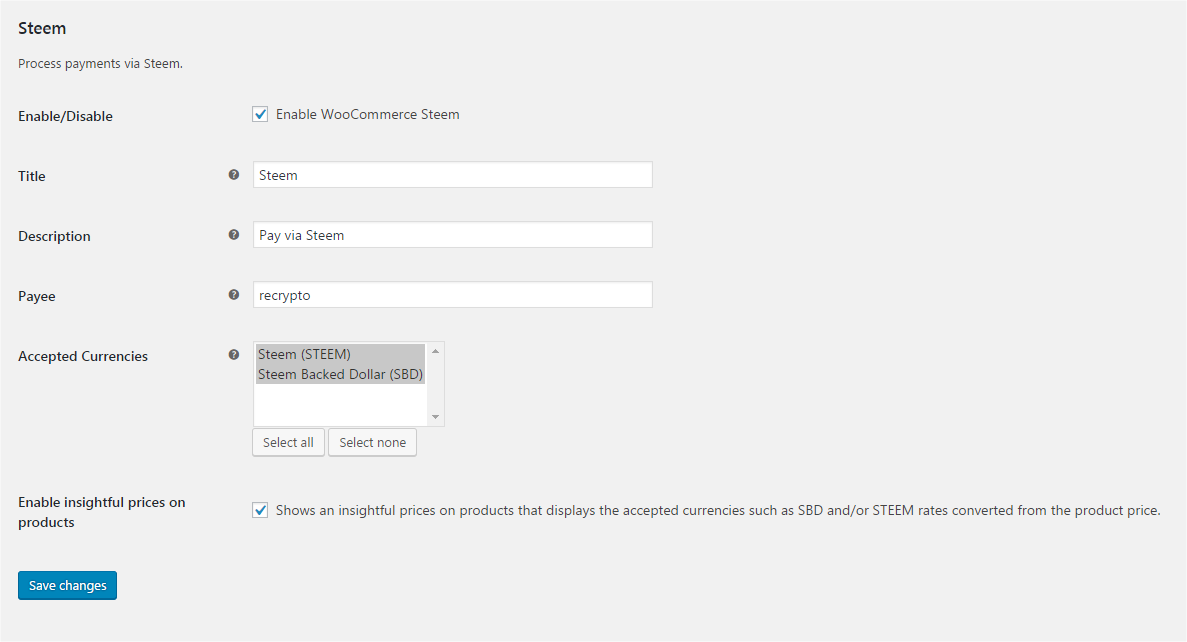Click the help icon beside Description

pos(234,235)
